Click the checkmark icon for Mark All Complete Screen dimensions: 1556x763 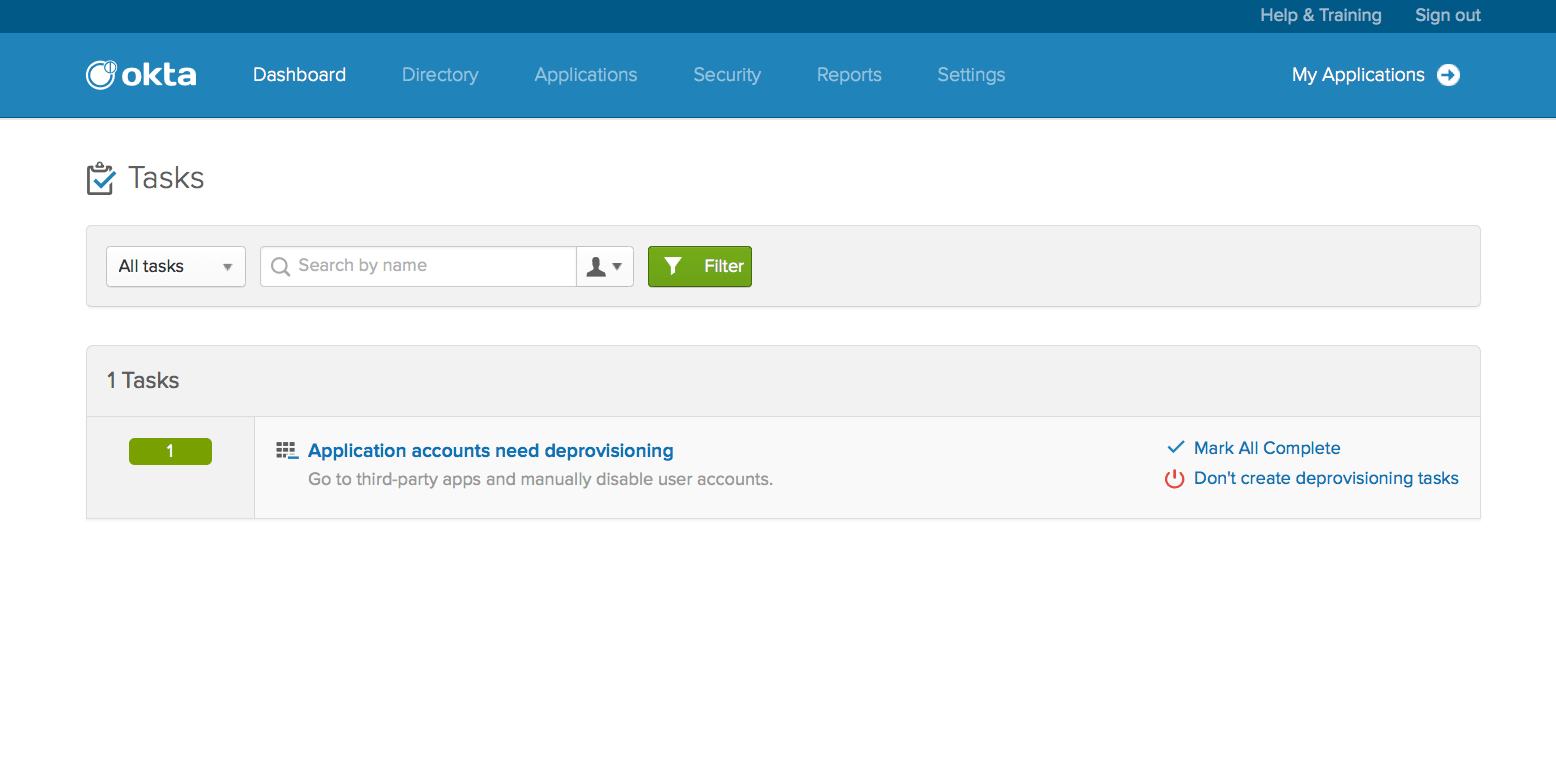click(x=1175, y=448)
